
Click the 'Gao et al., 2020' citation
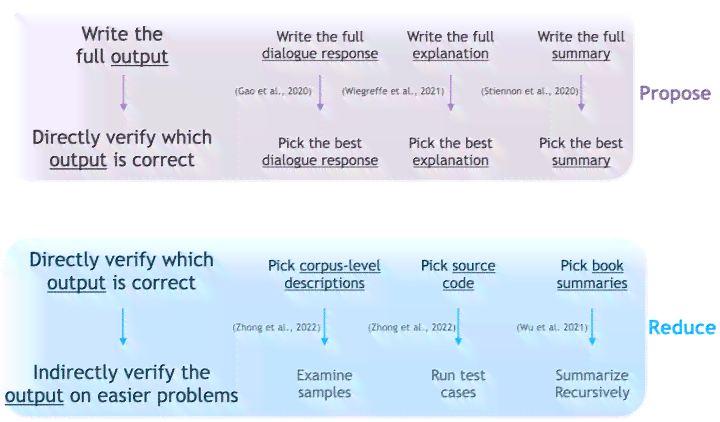tap(273, 91)
